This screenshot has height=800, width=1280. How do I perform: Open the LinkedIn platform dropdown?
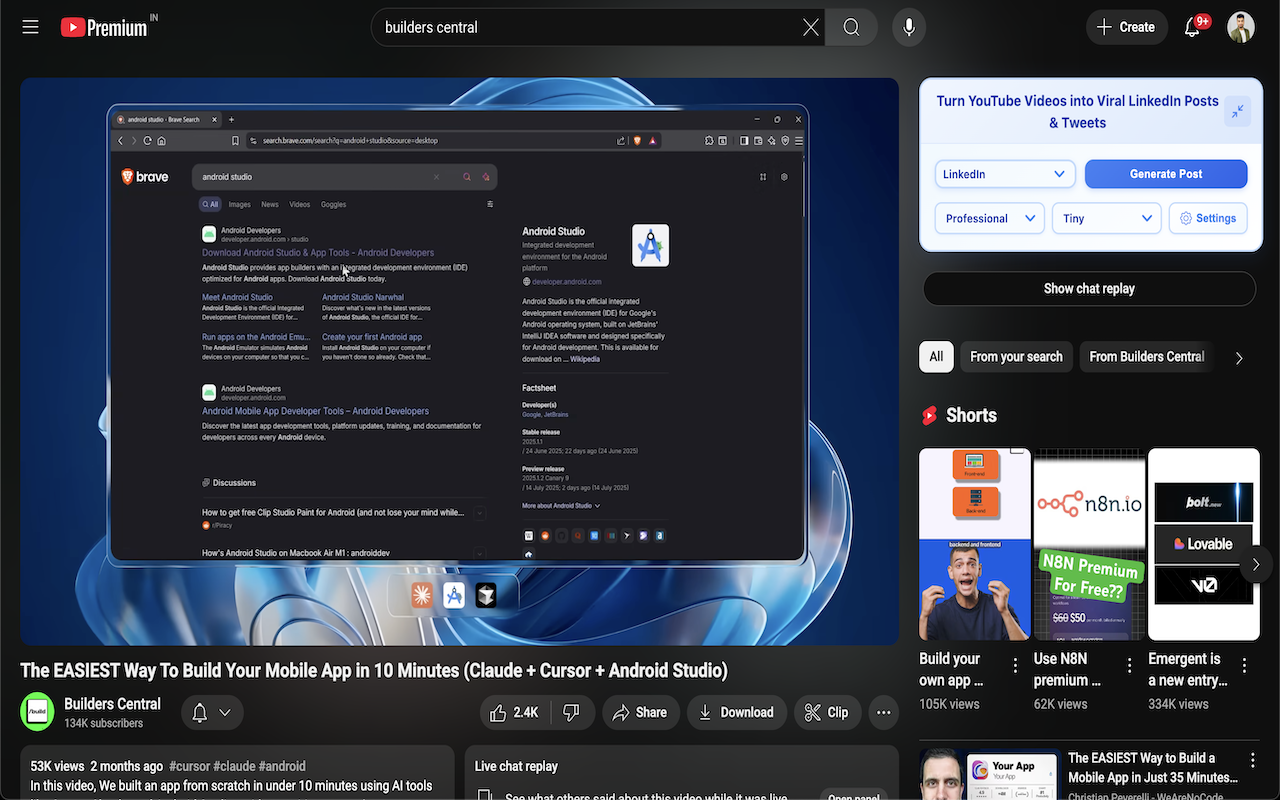(1004, 174)
